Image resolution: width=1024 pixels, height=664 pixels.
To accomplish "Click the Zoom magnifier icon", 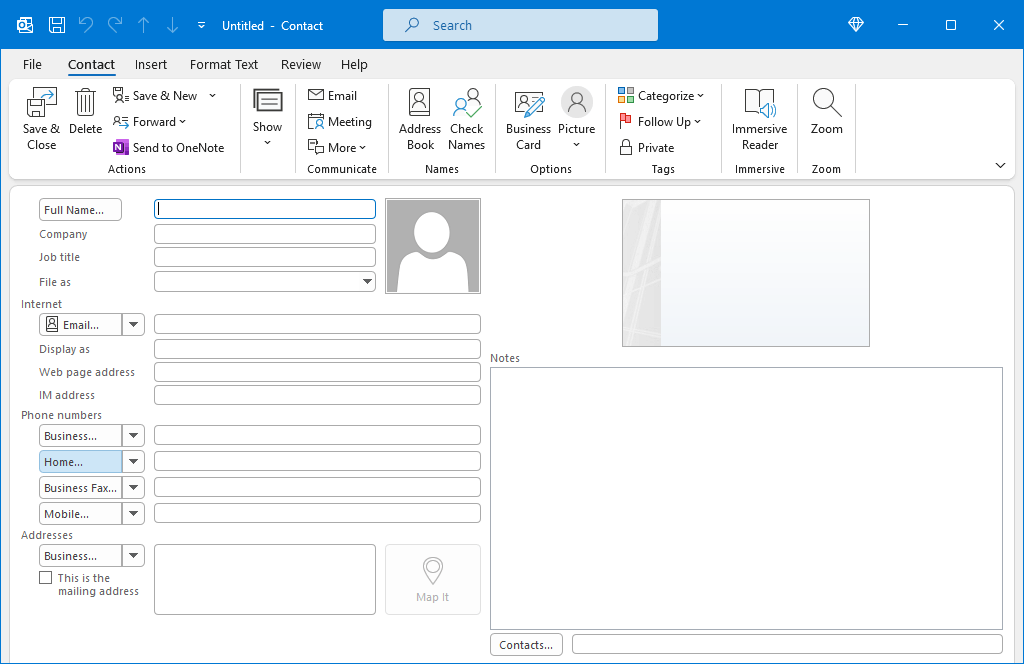I will 827,103.
